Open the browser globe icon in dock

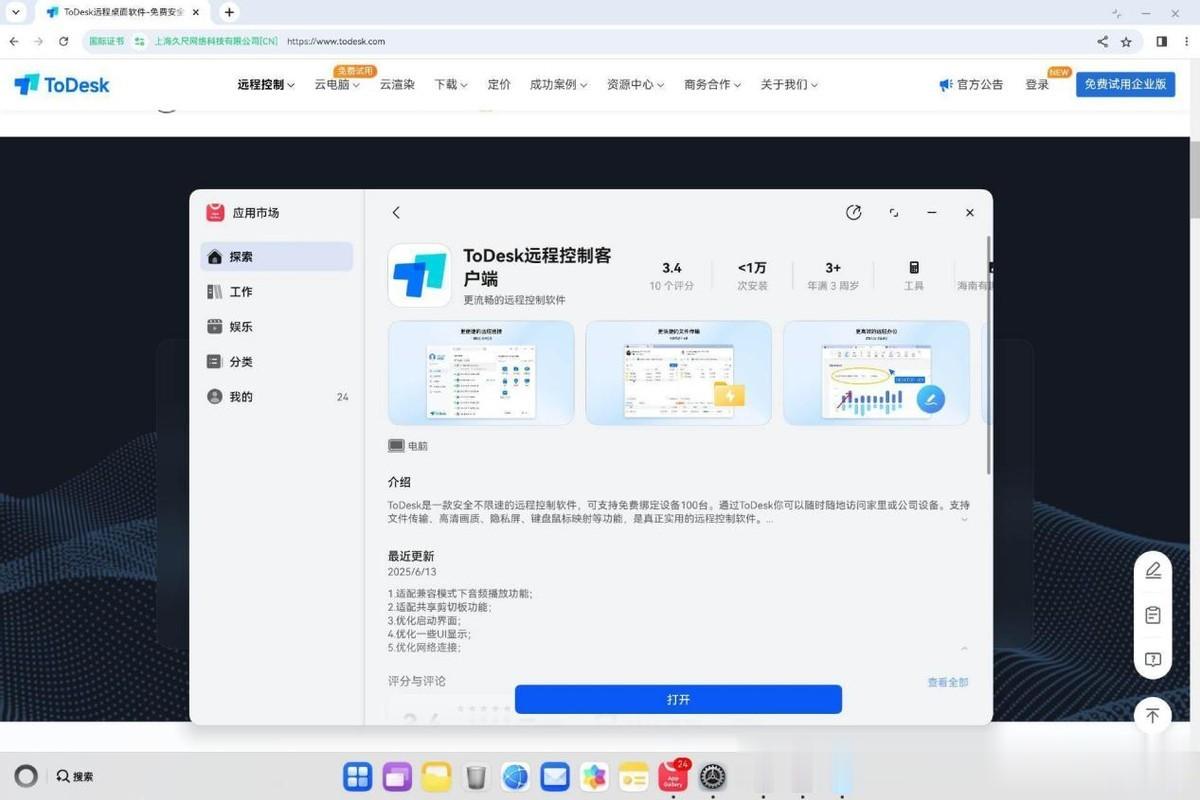click(x=515, y=776)
